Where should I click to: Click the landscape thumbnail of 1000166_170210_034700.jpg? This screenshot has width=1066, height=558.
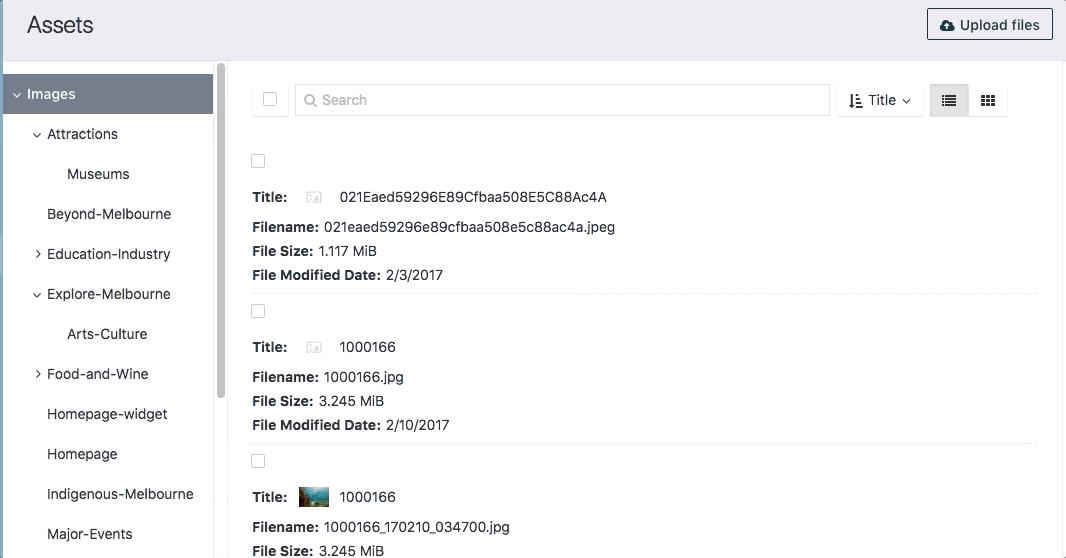click(x=313, y=497)
